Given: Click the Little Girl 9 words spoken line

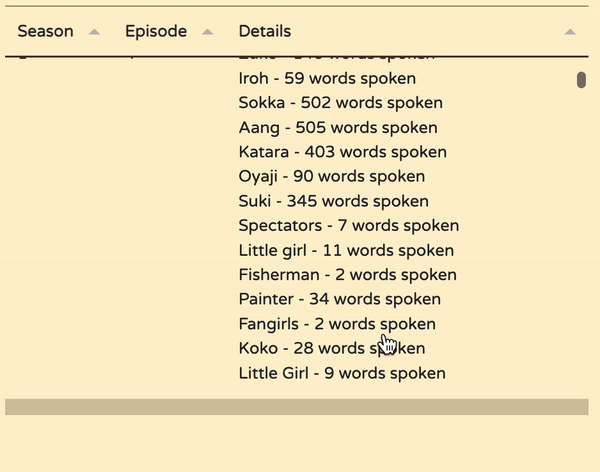Looking at the screenshot, I should pyautogui.click(x=341, y=373).
